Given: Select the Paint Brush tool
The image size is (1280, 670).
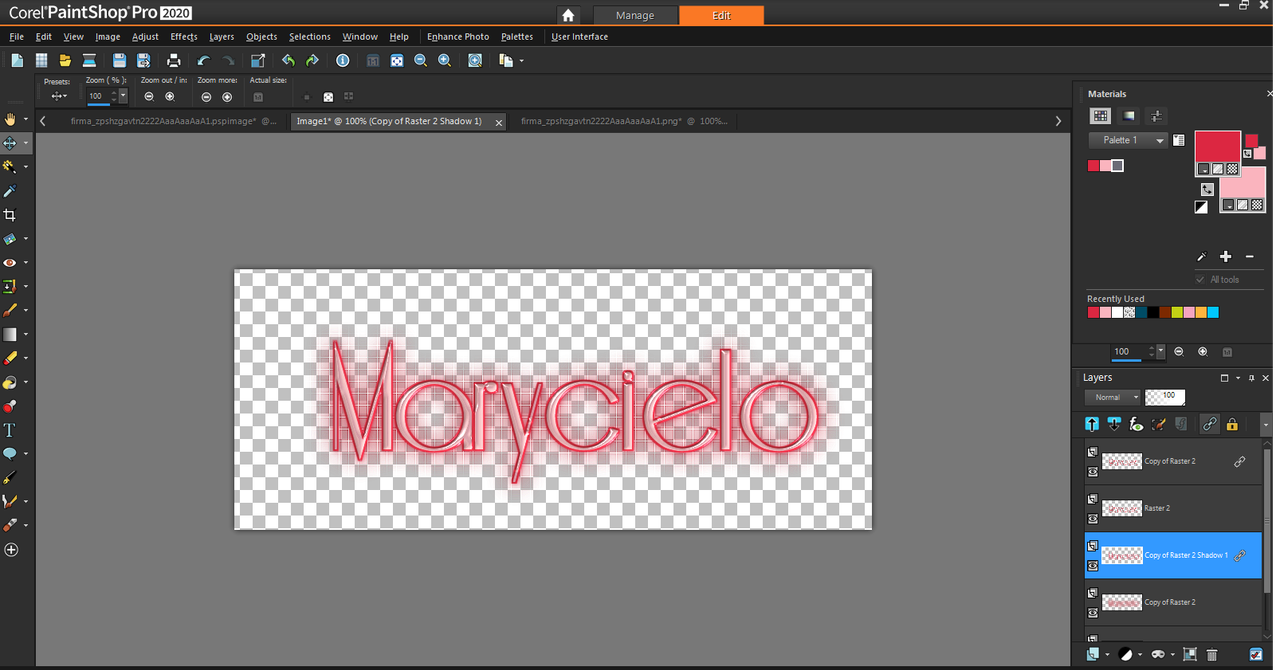Looking at the screenshot, I should click(10, 311).
